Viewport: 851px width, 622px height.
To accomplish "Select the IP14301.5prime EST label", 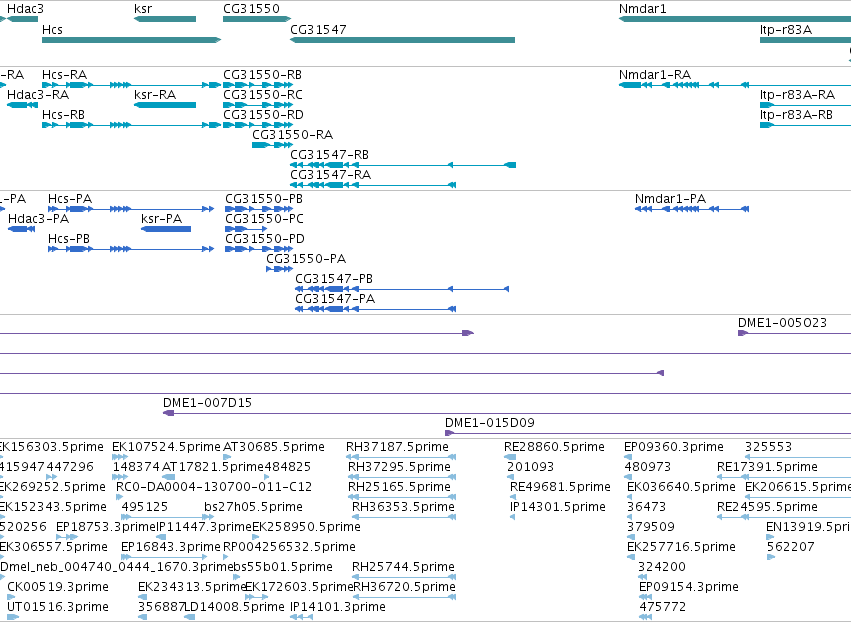I will [x=558, y=507].
